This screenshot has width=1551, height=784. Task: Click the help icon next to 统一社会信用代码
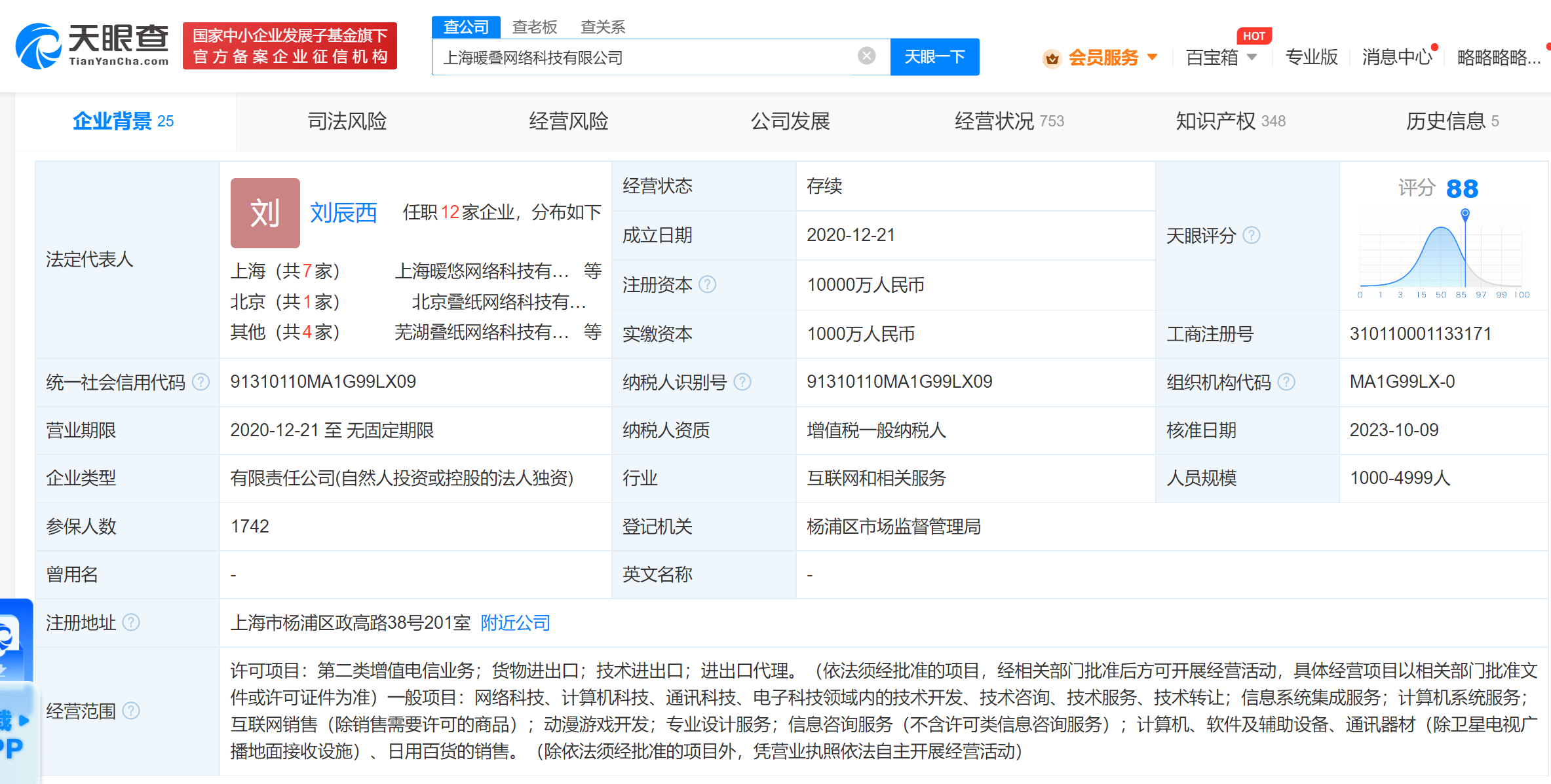click(x=201, y=382)
